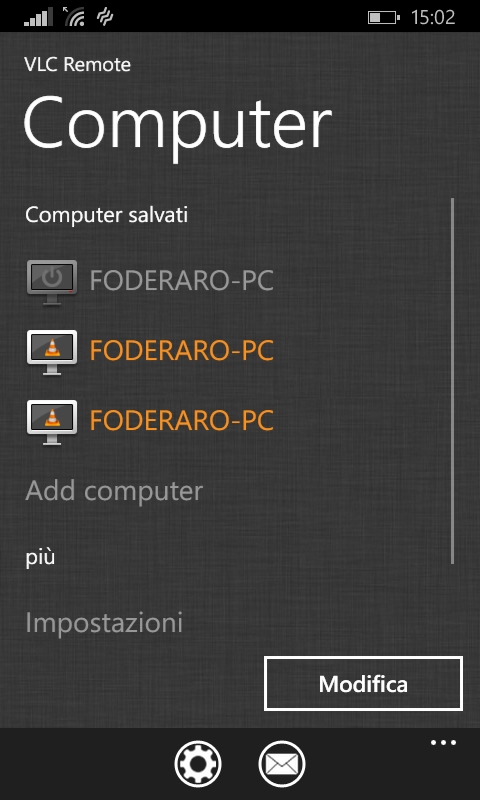This screenshot has height=800, width=480.
Task: Tap the Wi-Fi signal status icon
Action: pyautogui.click(x=74, y=17)
